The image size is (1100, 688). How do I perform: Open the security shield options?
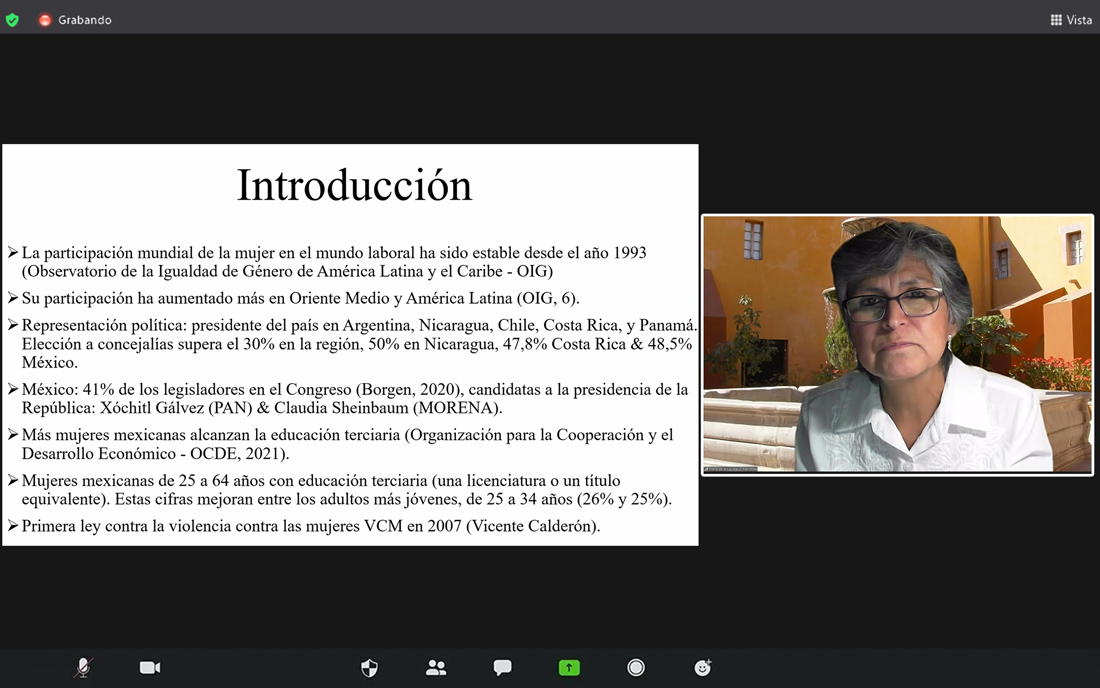click(369, 668)
